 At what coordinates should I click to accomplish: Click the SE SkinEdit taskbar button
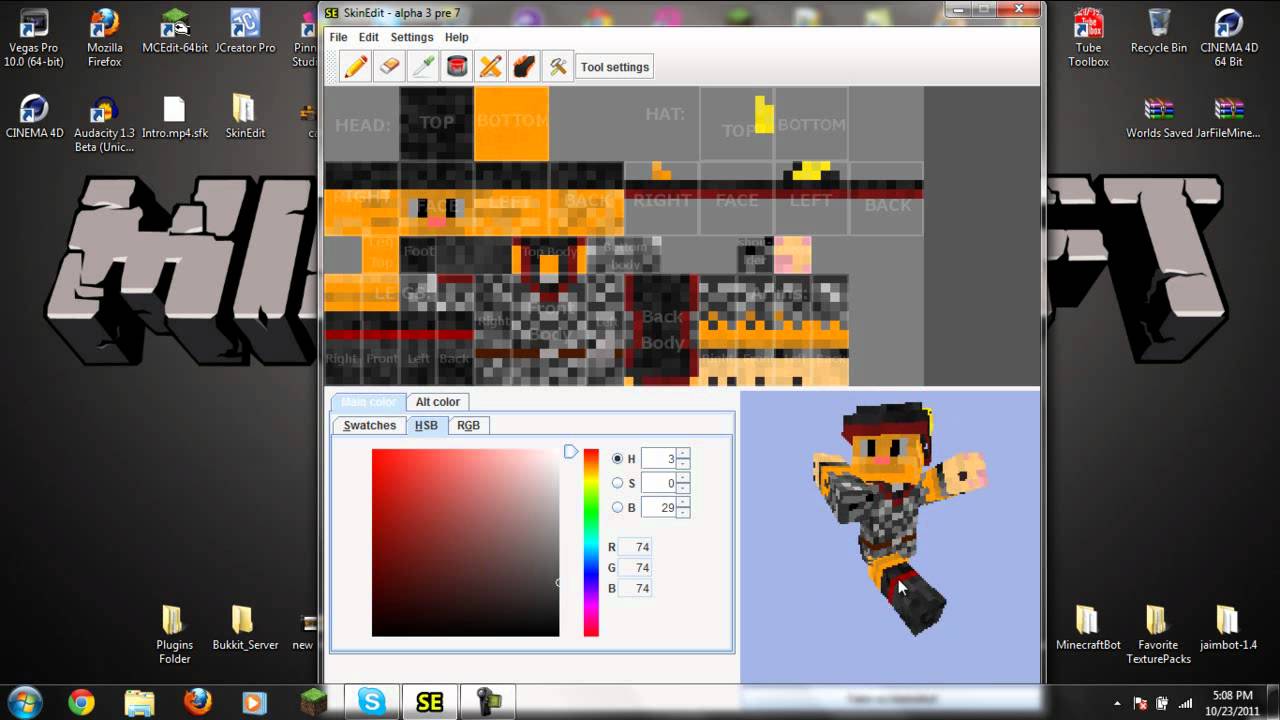click(x=430, y=702)
